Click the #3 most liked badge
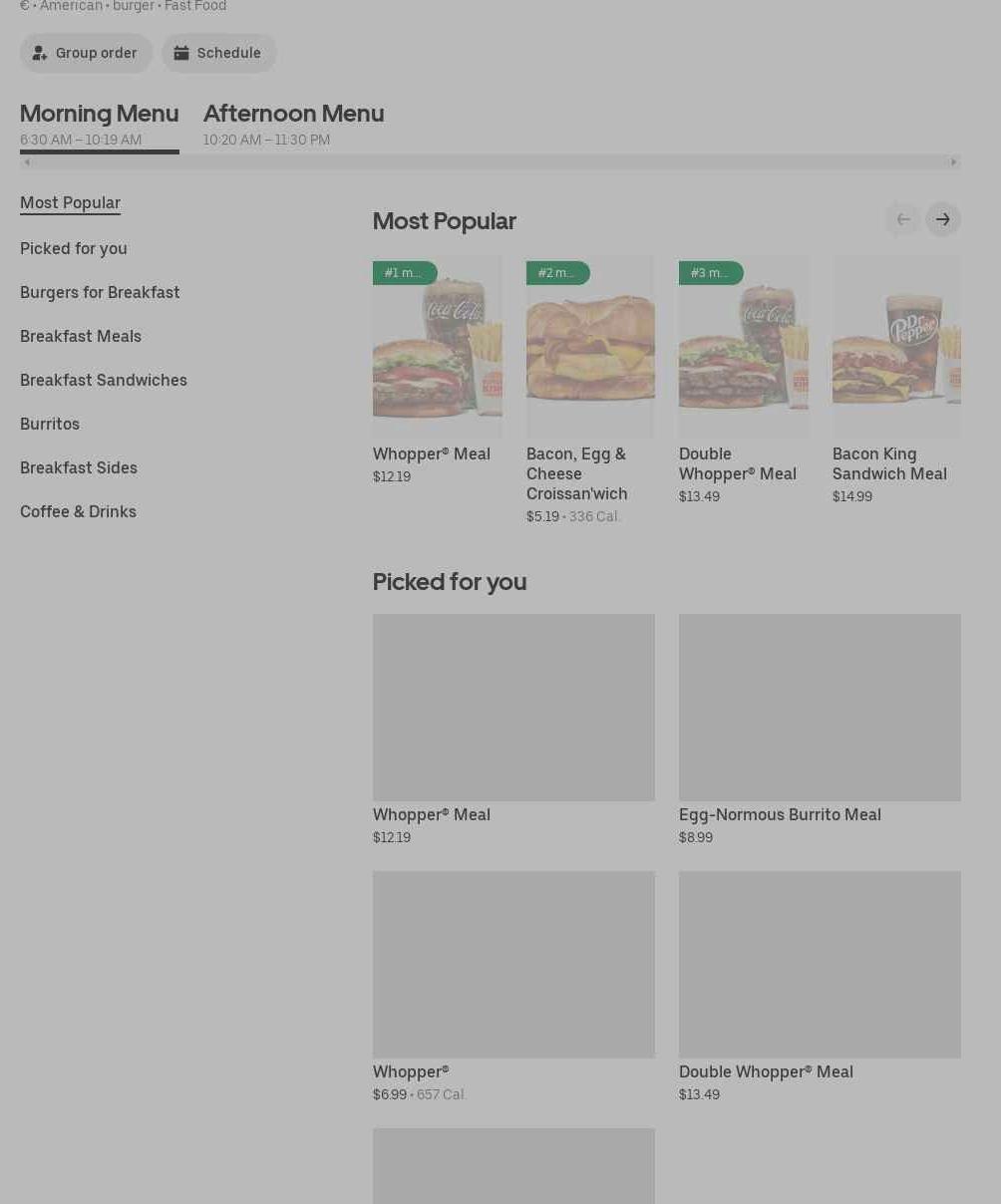 click(x=711, y=273)
